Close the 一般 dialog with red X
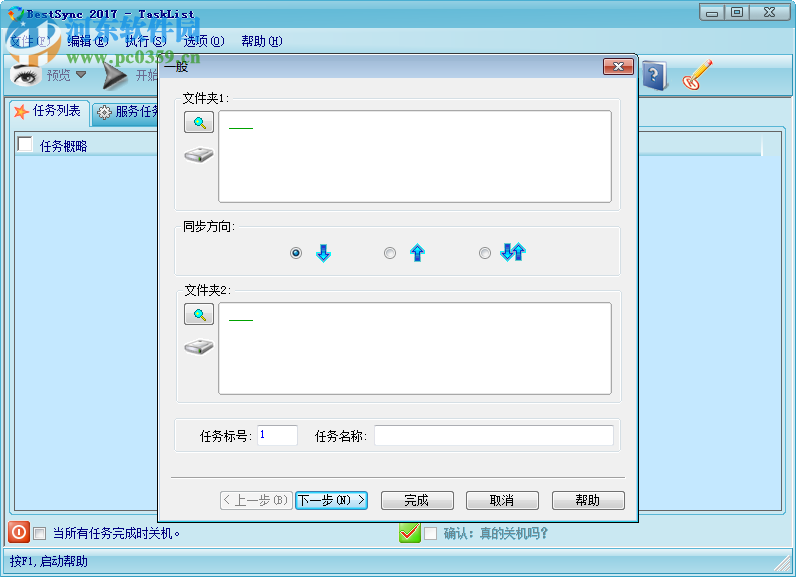Screen dimensions: 796x577 coord(618,66)
